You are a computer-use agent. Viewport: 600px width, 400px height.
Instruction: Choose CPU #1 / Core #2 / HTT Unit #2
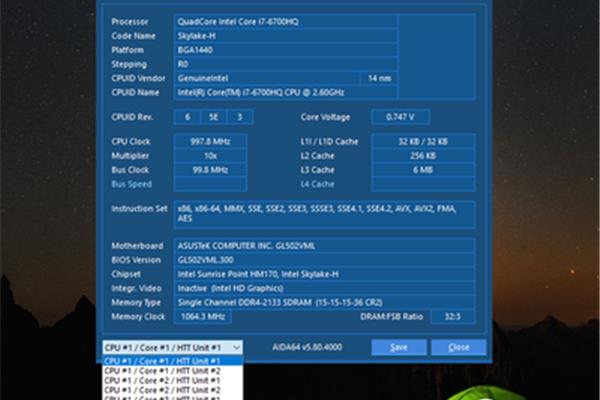173,390
